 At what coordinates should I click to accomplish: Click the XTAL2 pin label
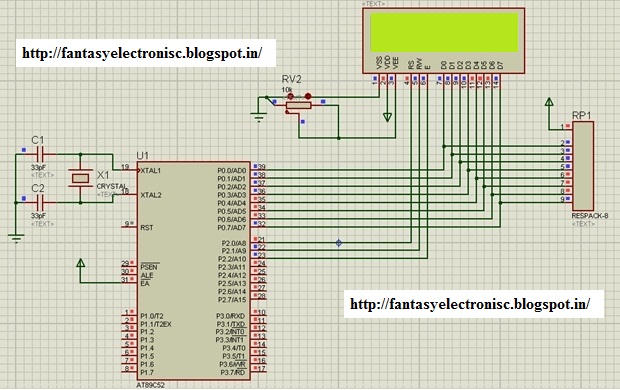151,195
